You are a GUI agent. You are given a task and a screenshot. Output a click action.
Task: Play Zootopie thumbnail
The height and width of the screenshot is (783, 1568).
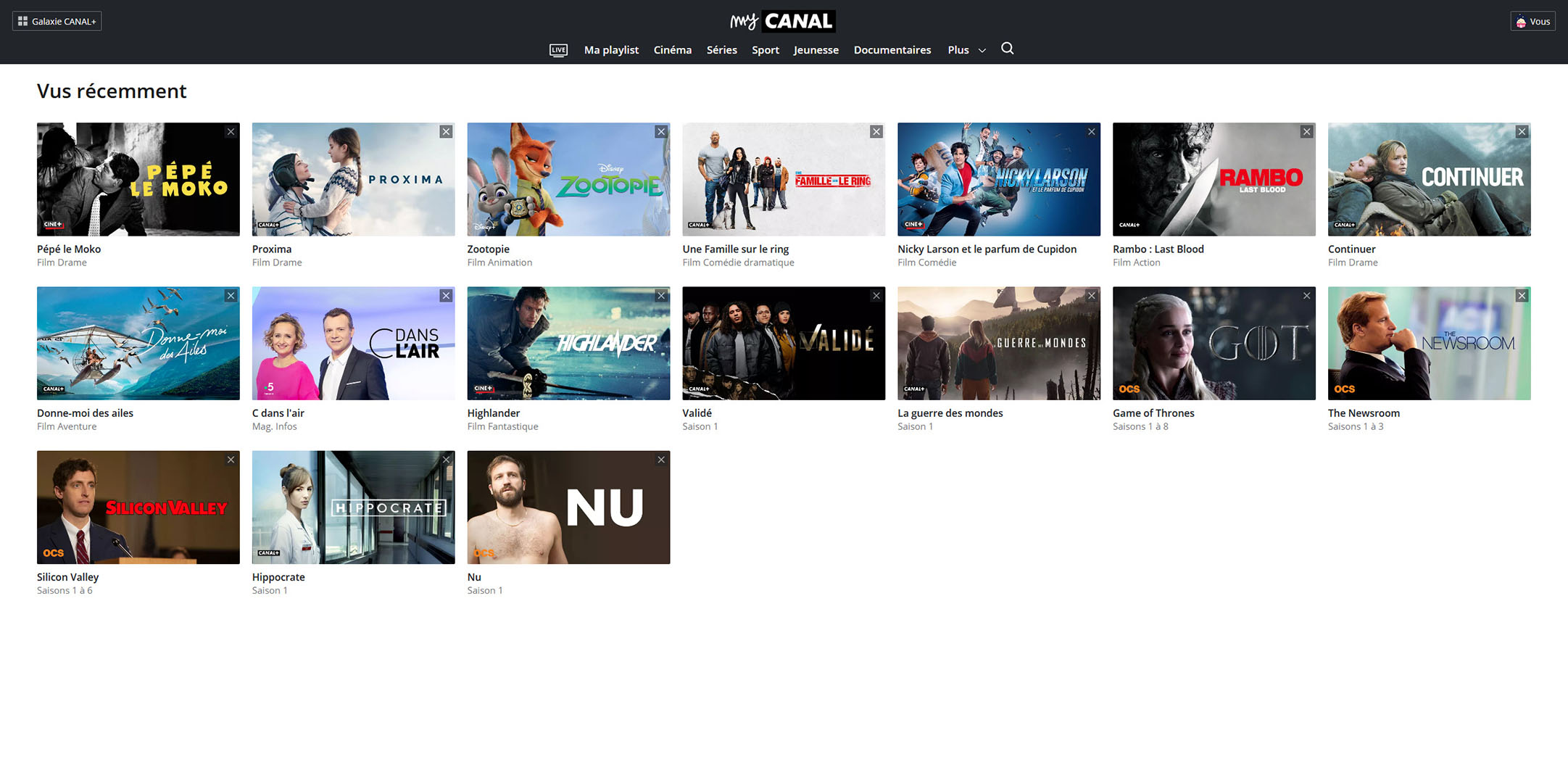tap(568, 179)
